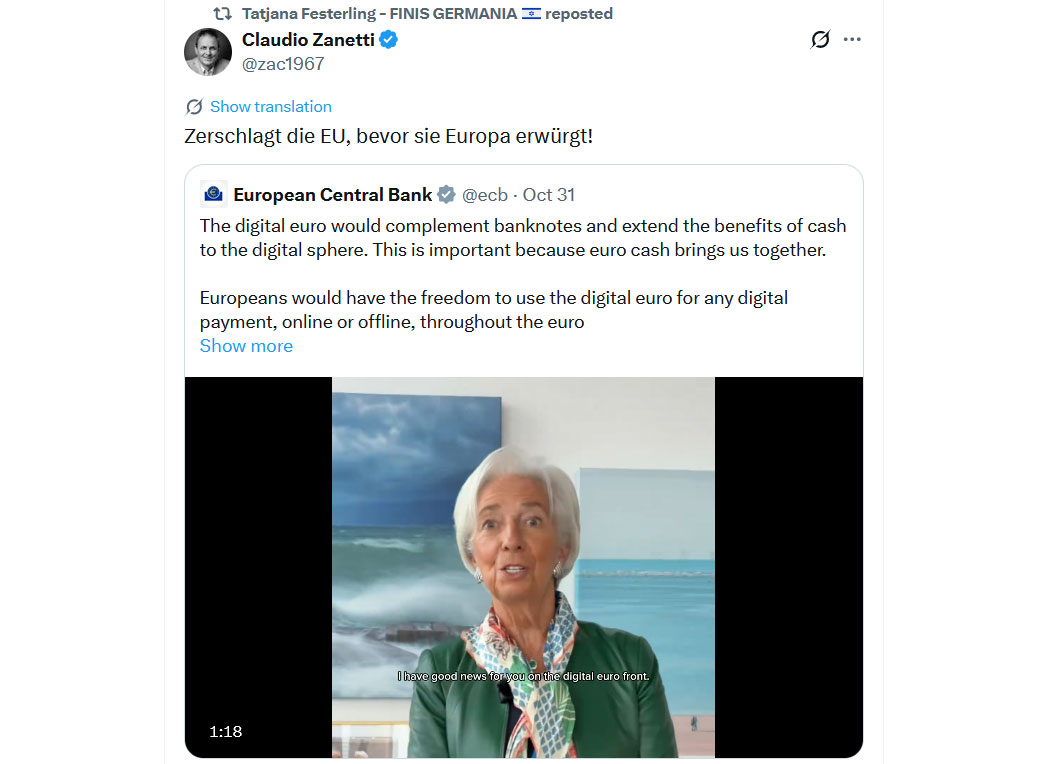Viewport: 1050px width, 764px height.
Task: Click the @zac1967 handle
Action: click(x=283, y=64)
